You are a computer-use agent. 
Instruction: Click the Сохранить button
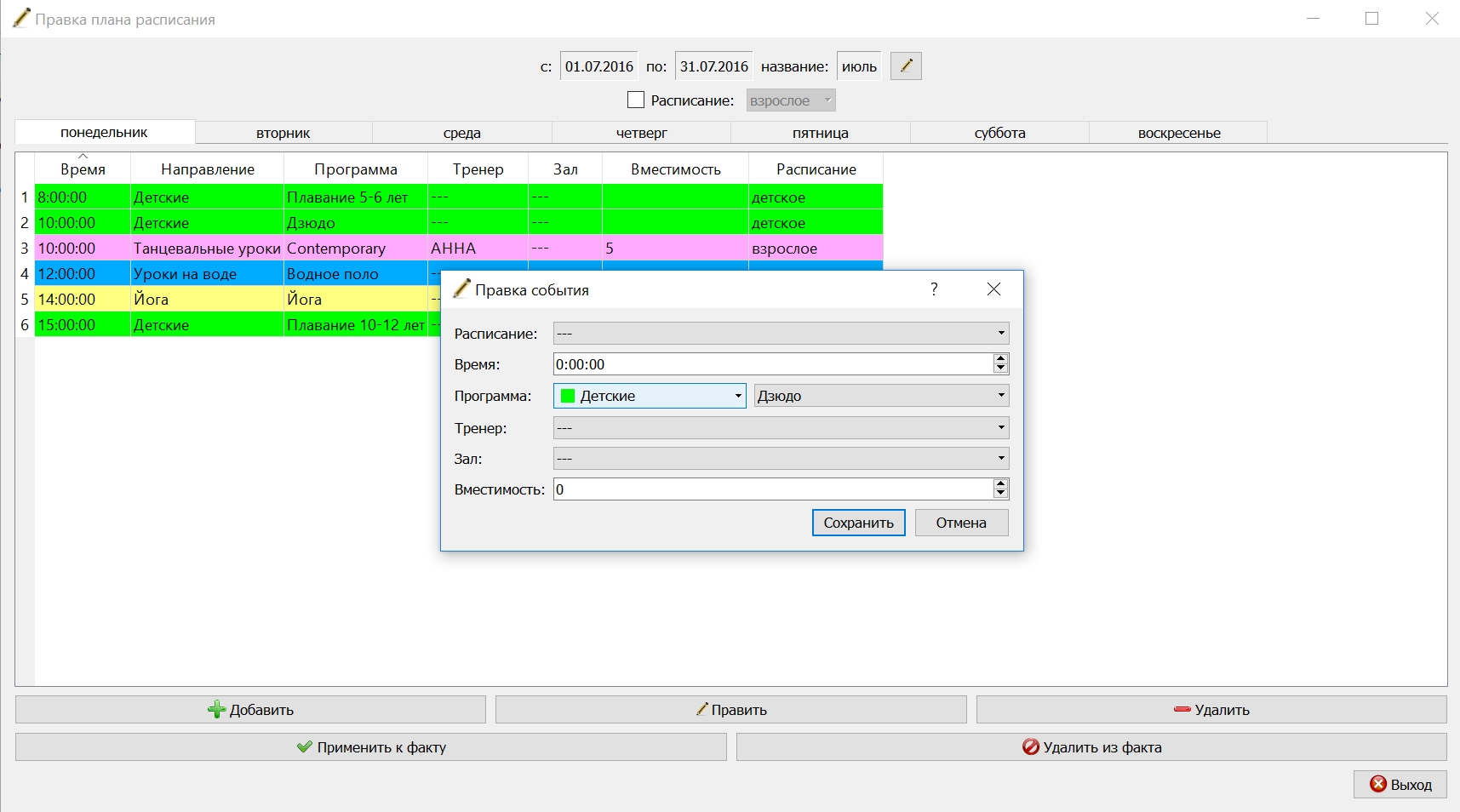(858, 523)
